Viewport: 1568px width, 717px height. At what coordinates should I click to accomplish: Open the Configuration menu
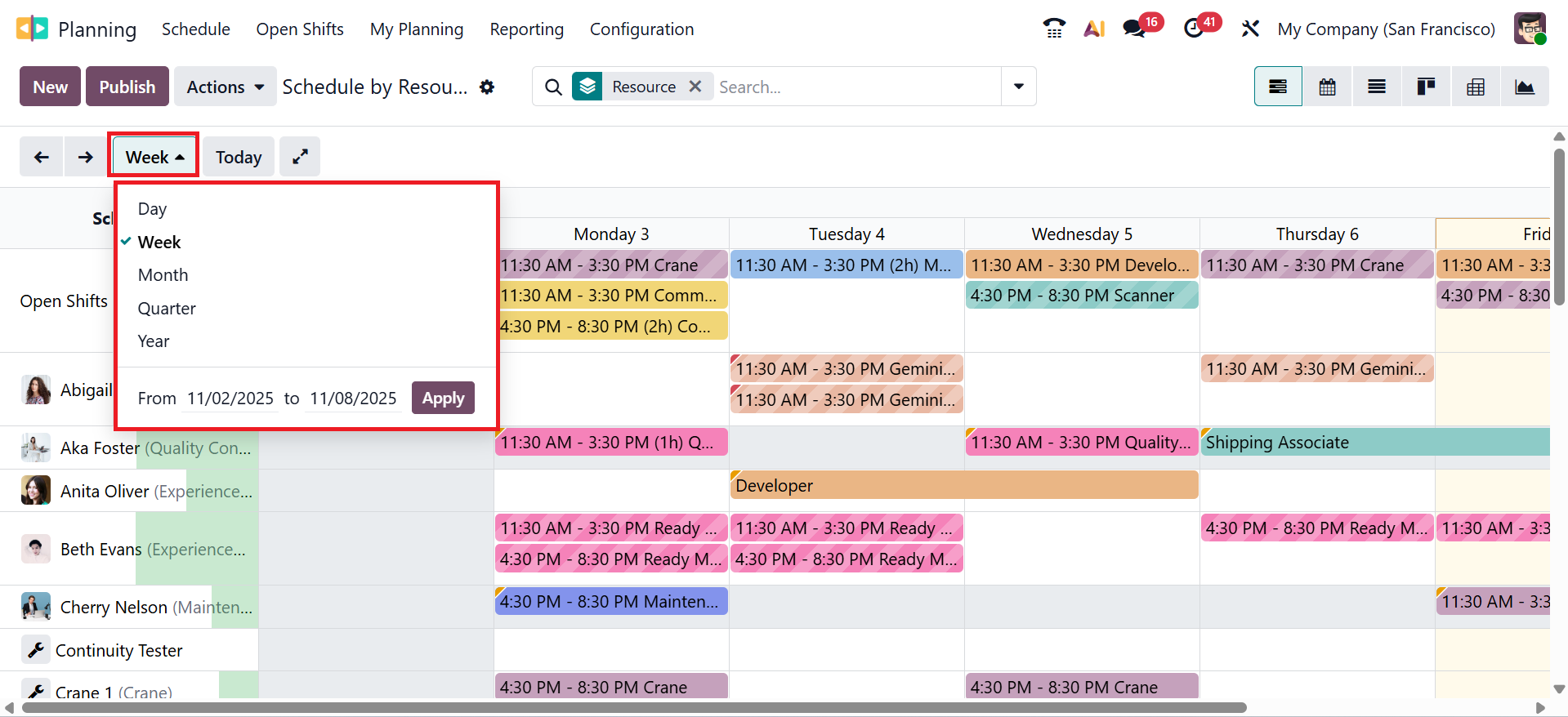click(641, 29)
